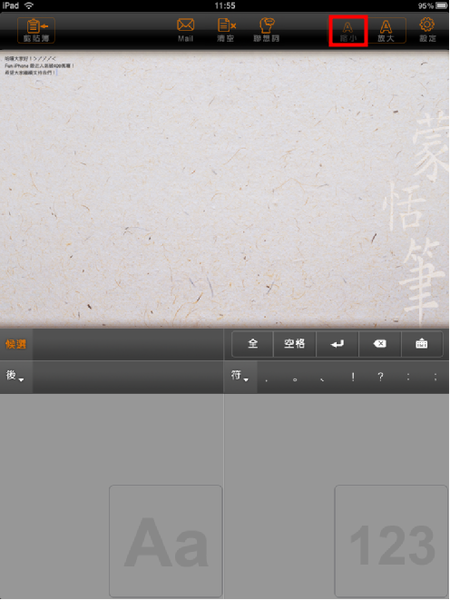Tap the Wi-Fi status icon
The height and width of the screenshot is (600, 450).
coord(29,6)
